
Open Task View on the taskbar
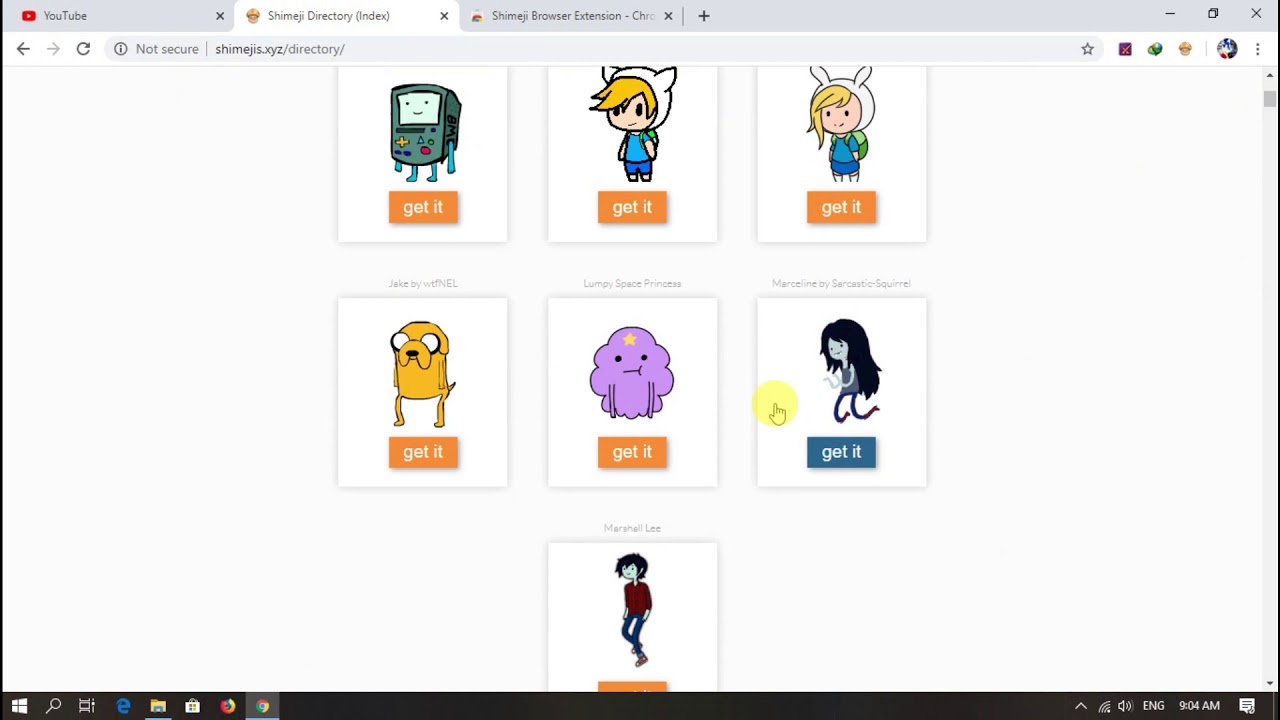pyautogui.click(x=87, y=706)
